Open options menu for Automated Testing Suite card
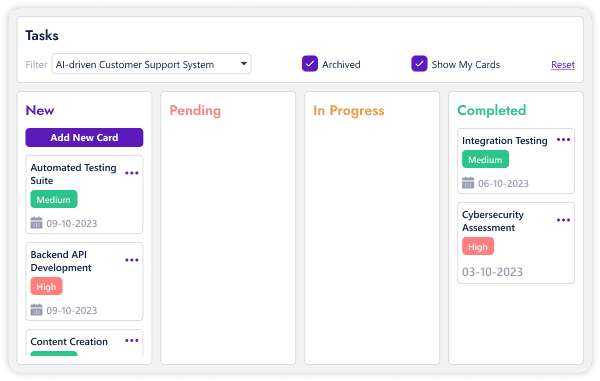 point(132,173)
